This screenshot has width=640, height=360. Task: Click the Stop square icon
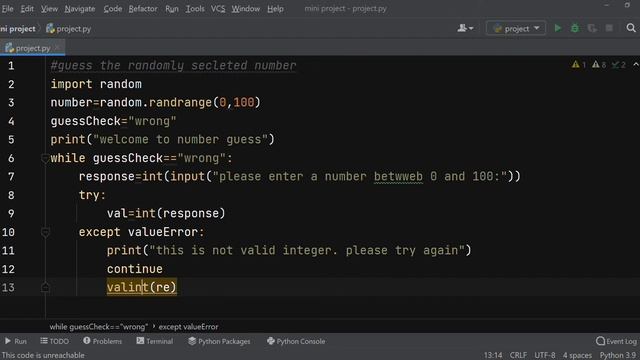609,28
